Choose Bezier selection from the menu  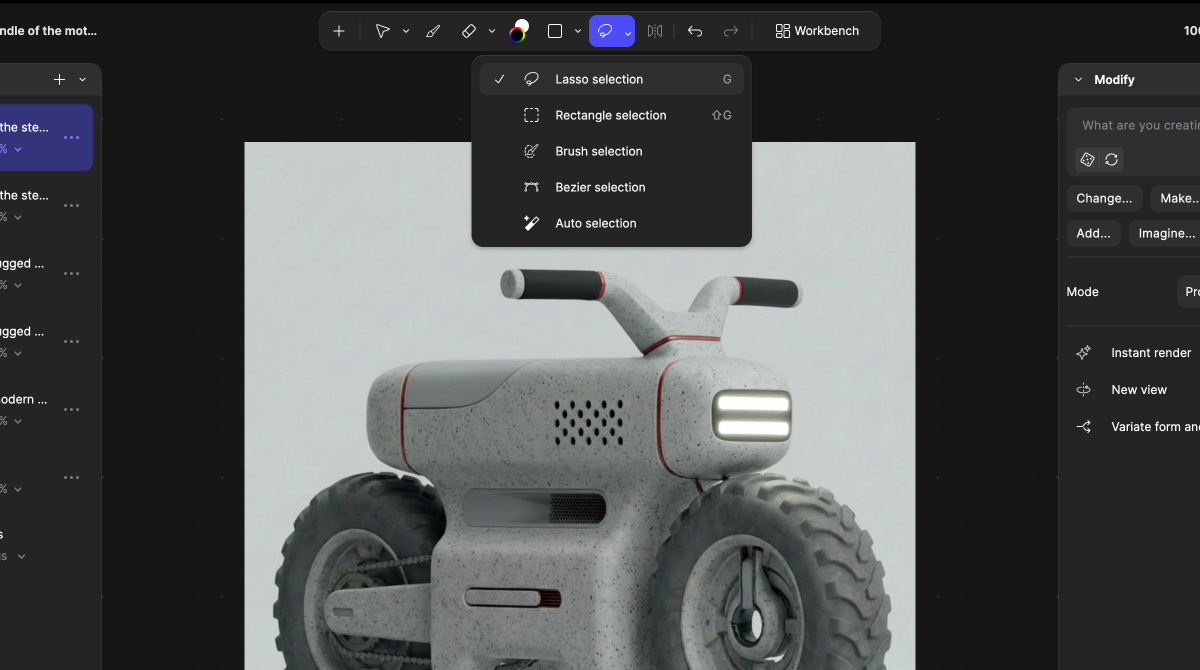[x=612, y=187]
